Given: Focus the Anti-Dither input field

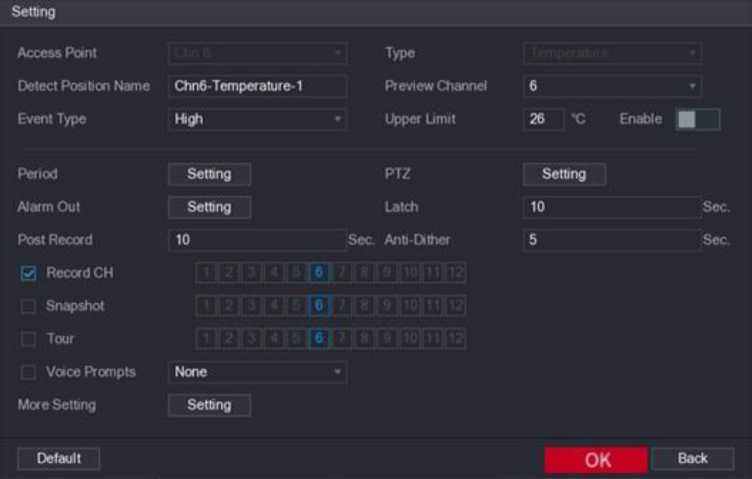Looking at the screenshot, I should 611,240.
